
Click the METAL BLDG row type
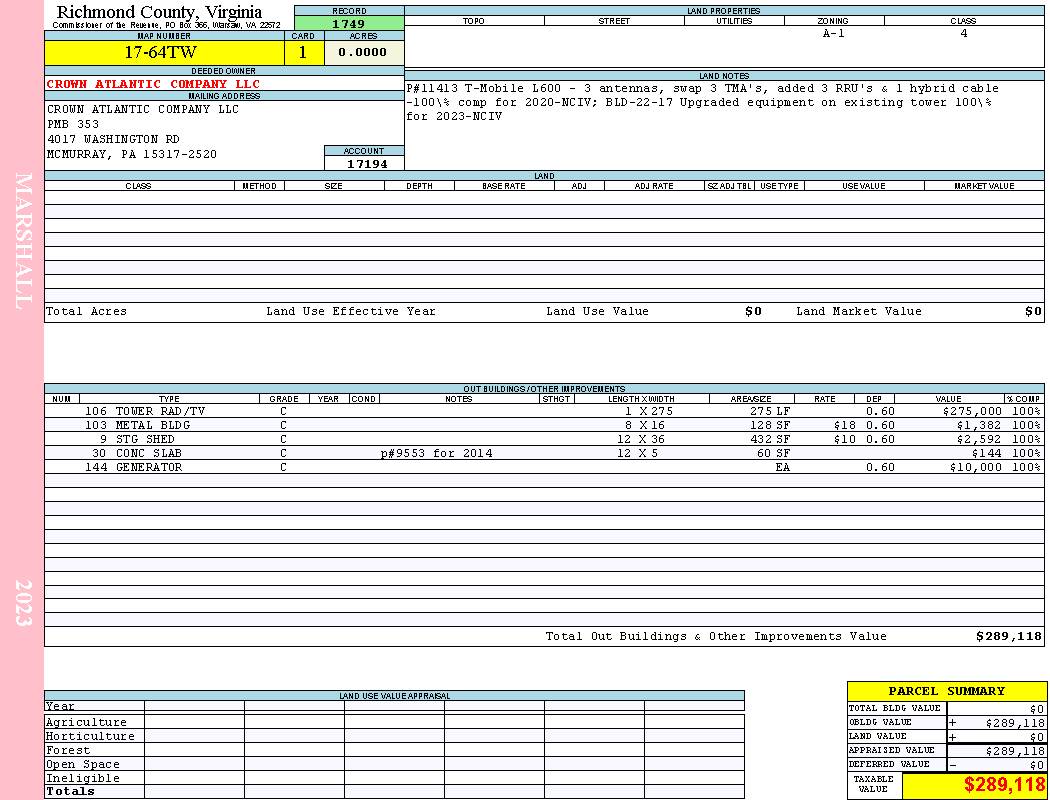(x=153, y=425)
